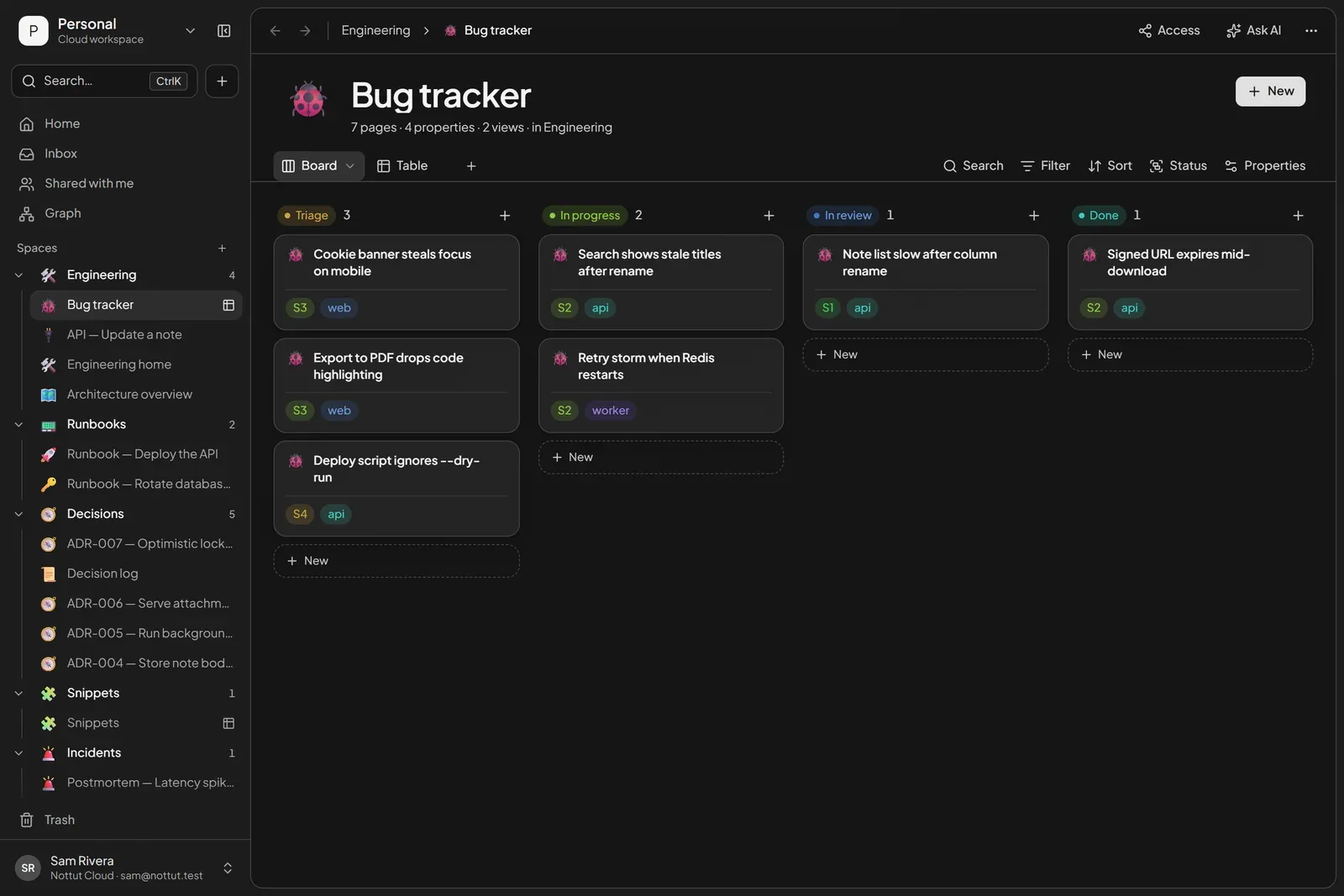Viewport: 1344px width, 896px height.
Task: Open Properties settings
Action: pyautogui.click(x=1265, y=166)
